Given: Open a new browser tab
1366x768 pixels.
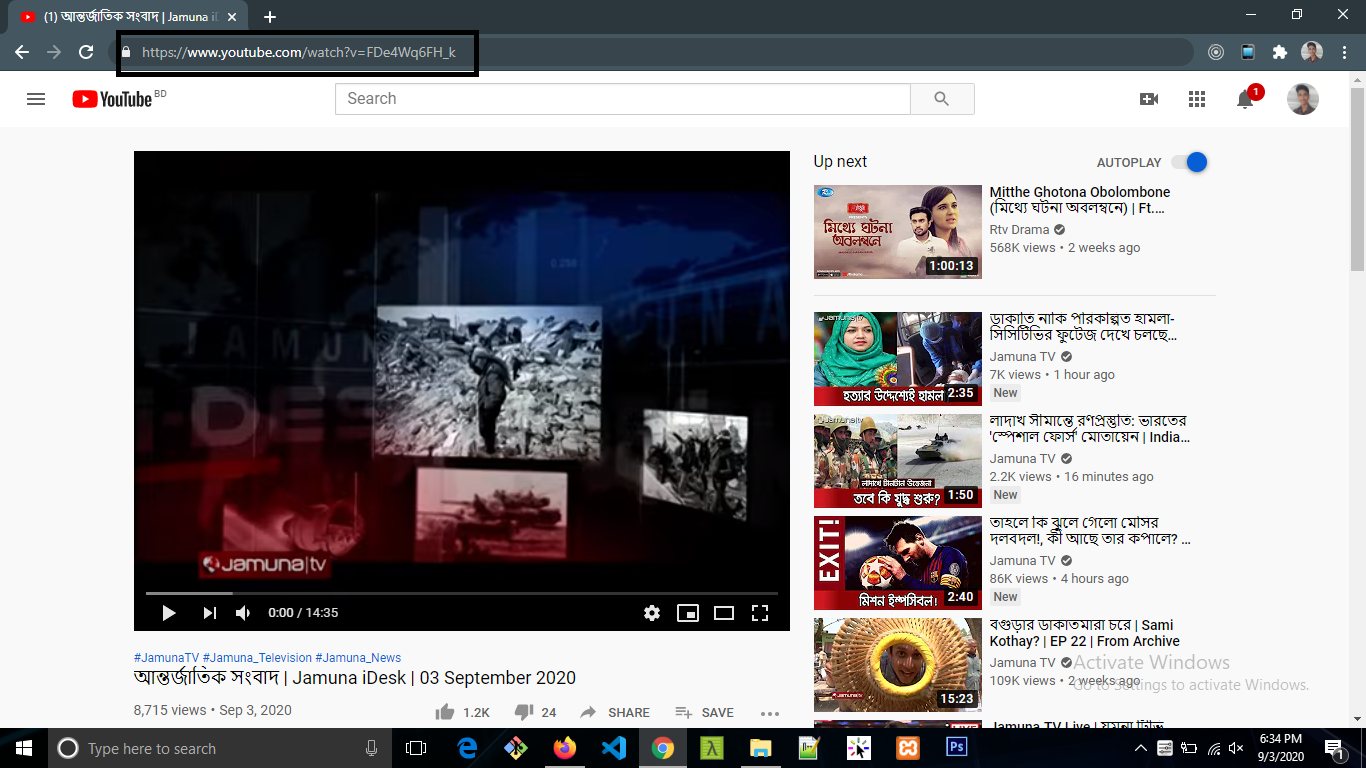Looking at the screenshot, I should tap(270, 17).
